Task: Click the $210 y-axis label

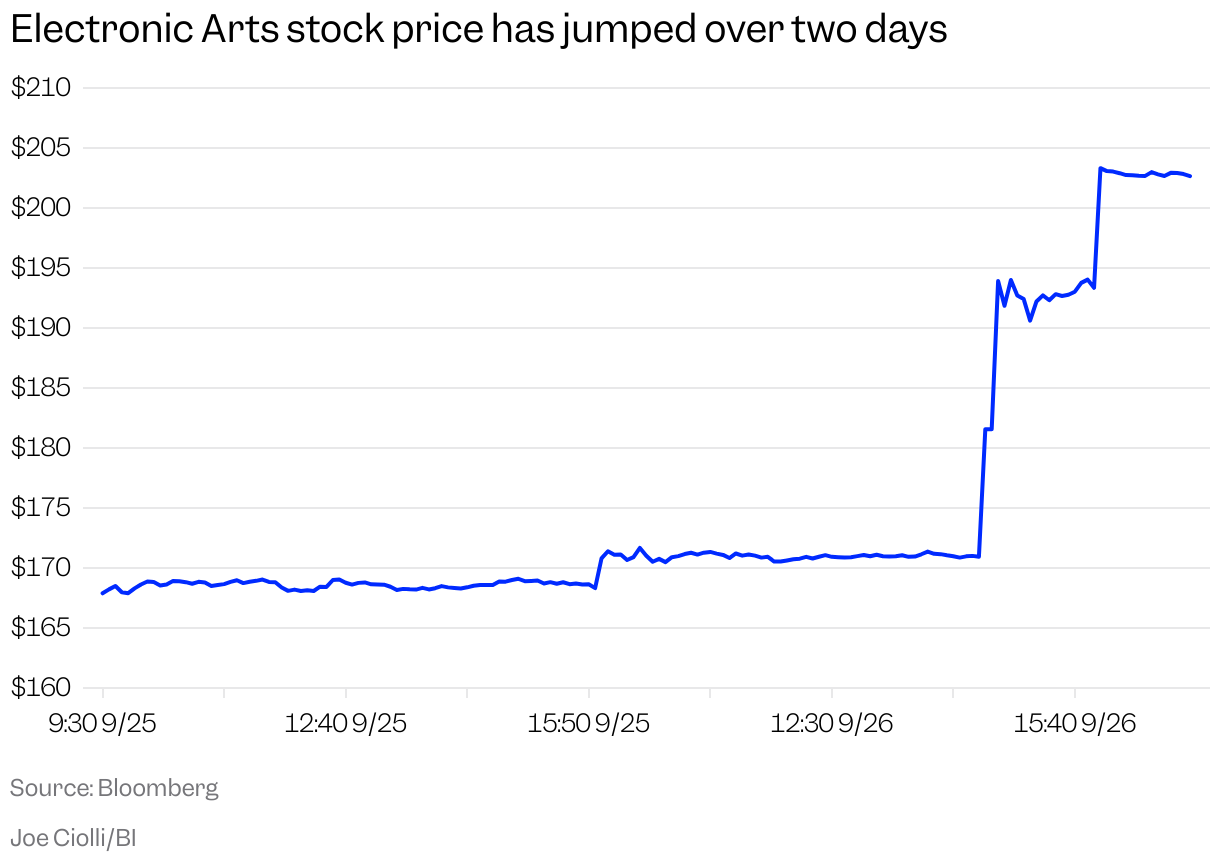Action: tap(41, 88)
